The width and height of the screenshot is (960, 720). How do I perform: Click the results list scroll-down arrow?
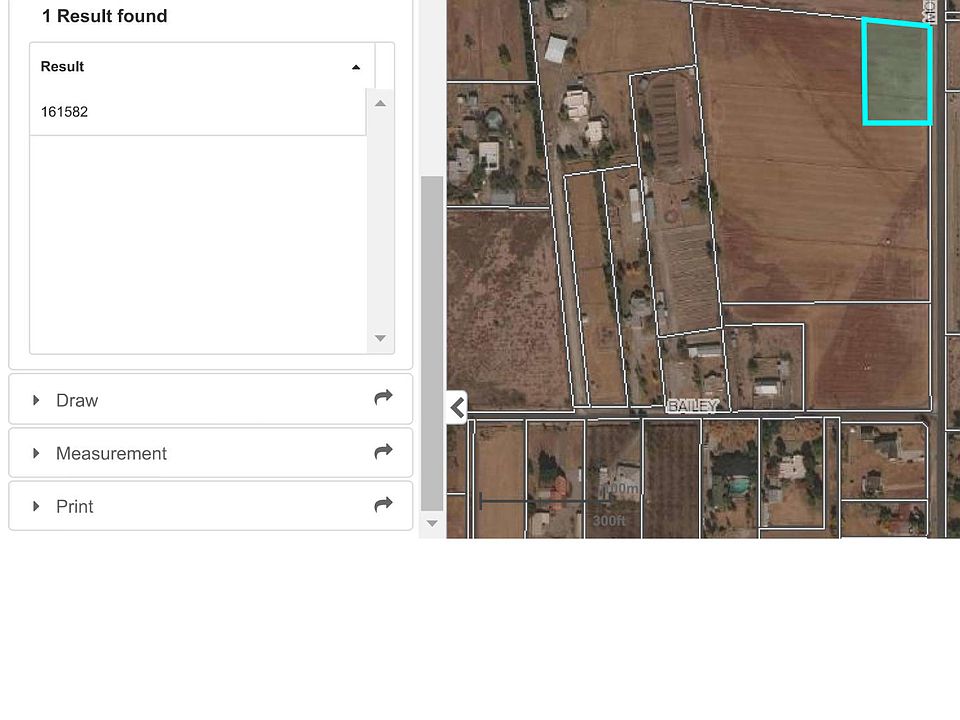(x=380, y=339)
